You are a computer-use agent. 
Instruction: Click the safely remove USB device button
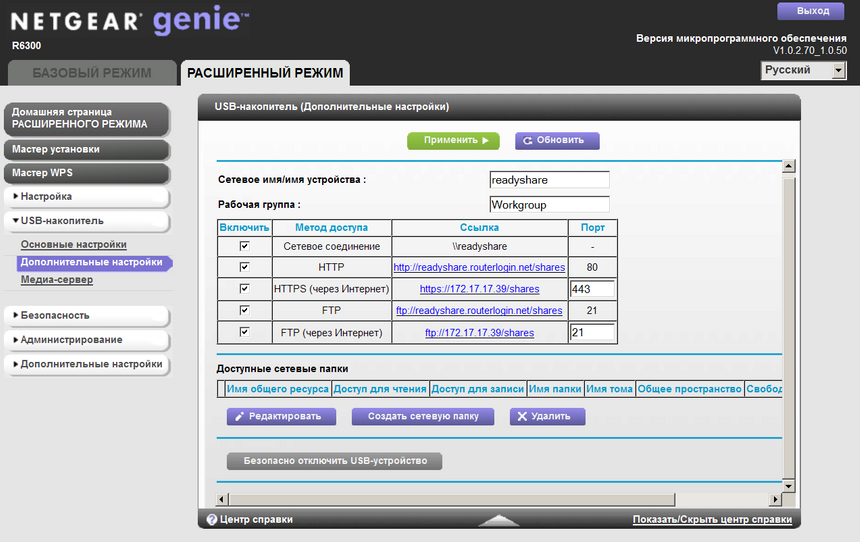(x=335, y=461)
